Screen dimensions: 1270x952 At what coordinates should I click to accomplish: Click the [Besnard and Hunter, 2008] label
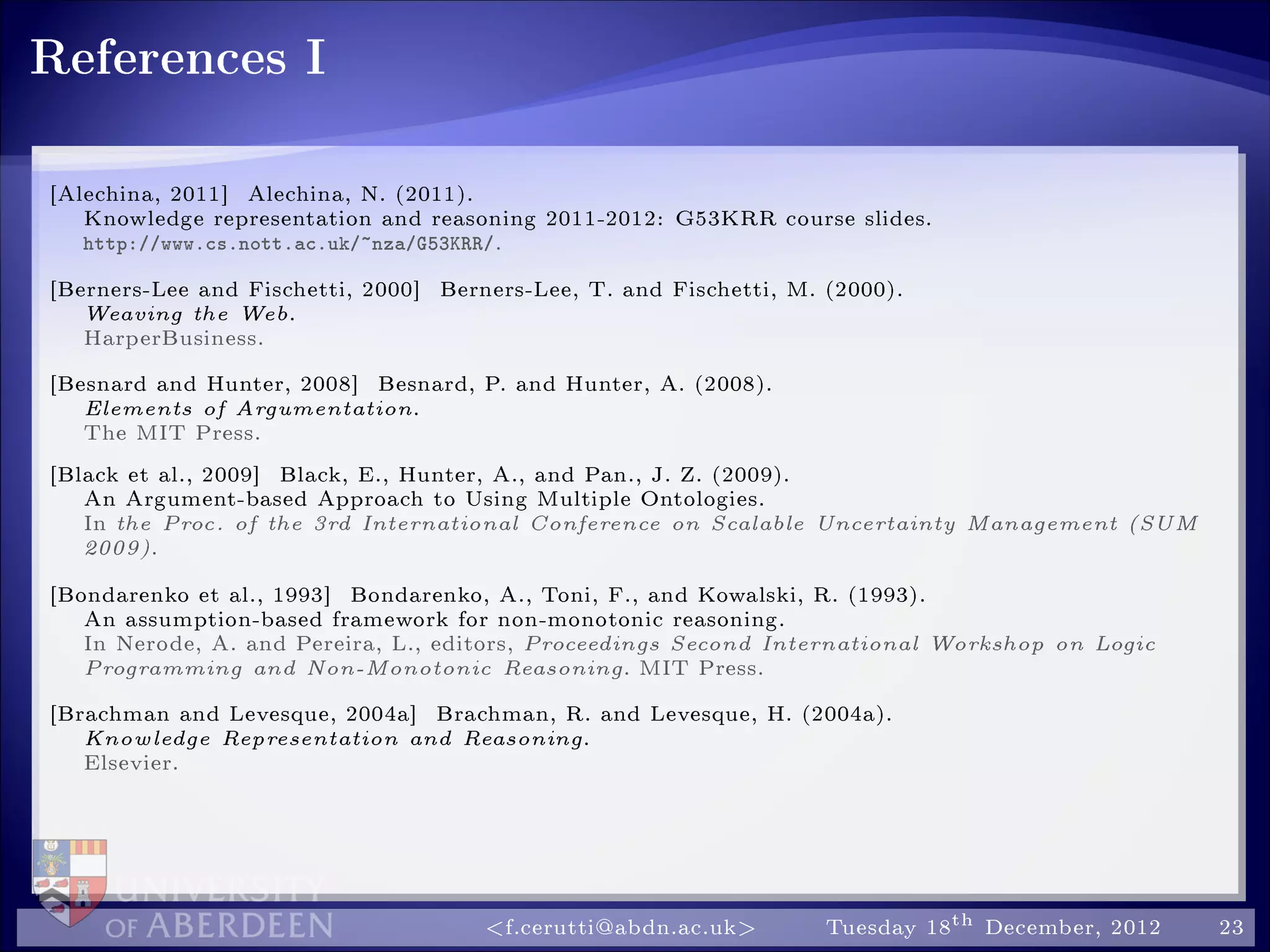(x=205, y=384)
